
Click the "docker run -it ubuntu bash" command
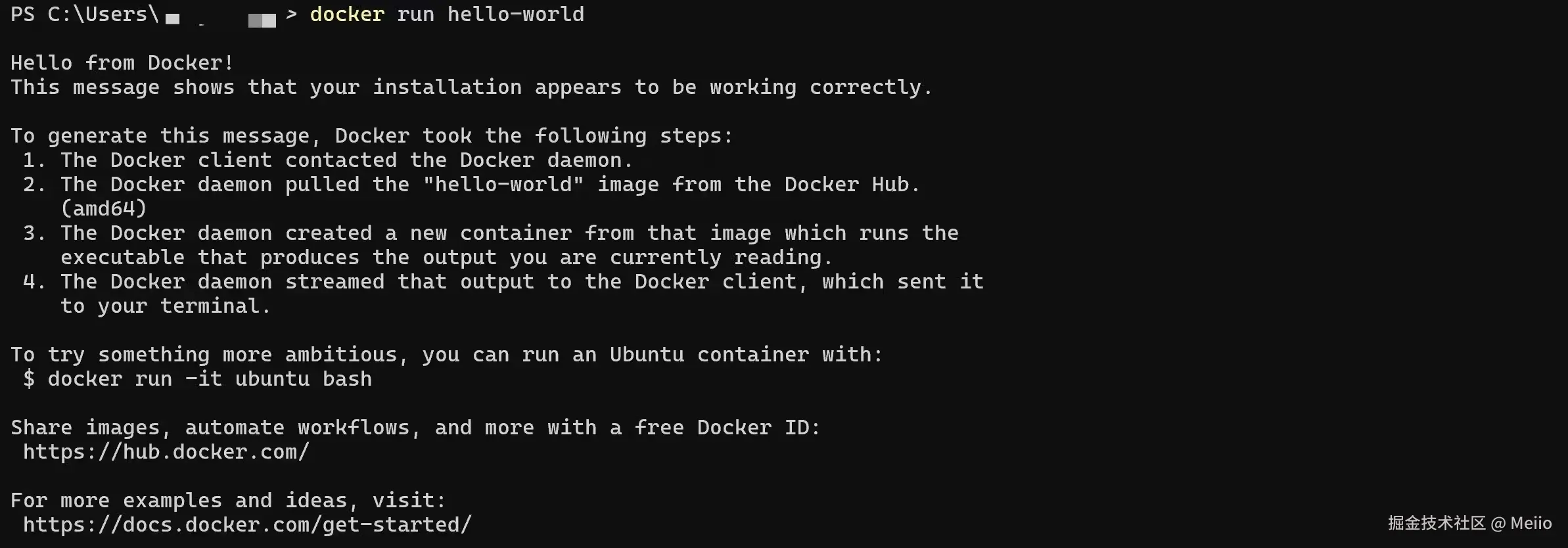click(209, 379)
